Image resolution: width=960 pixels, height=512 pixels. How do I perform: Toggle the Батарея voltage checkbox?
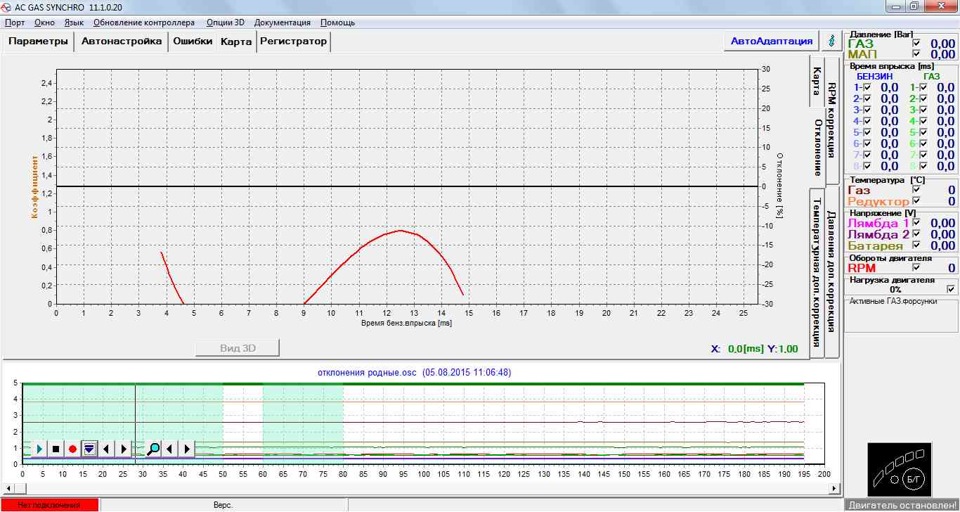[x=917, y=245]
